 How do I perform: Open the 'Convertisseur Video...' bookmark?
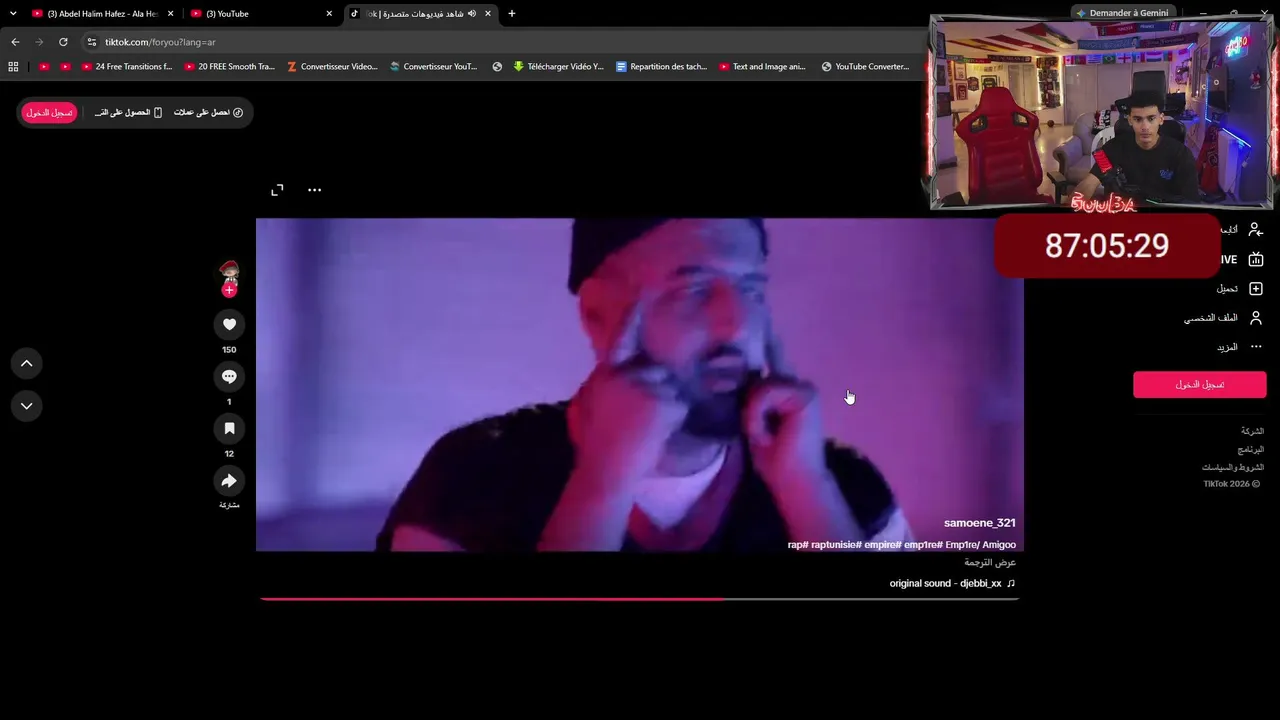332,67
